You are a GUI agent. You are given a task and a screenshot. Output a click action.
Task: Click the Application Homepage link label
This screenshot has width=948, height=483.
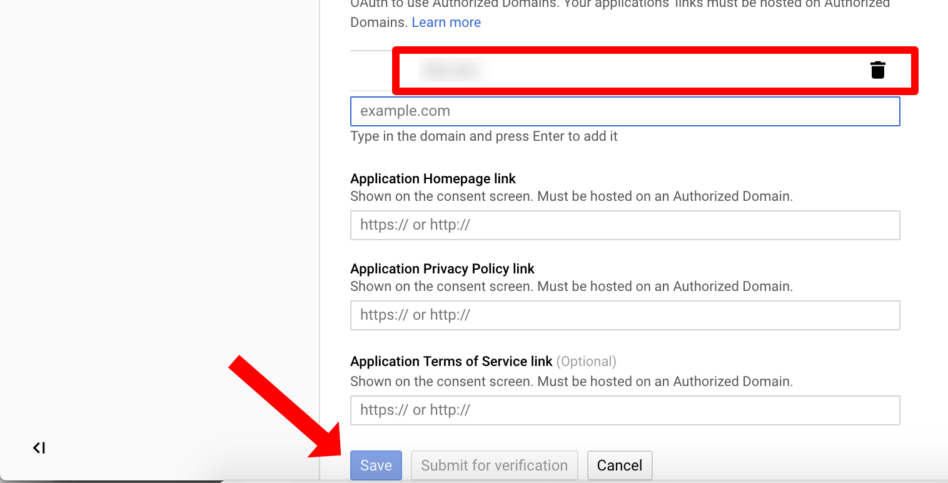click(433, 179)
